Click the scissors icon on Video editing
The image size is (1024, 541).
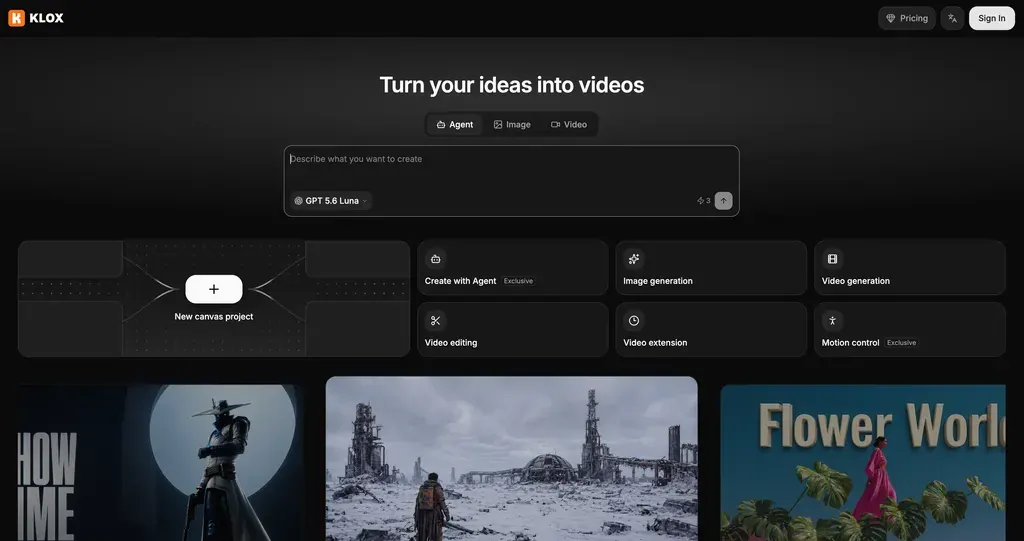pyautogui.click(x=436, y=320)
